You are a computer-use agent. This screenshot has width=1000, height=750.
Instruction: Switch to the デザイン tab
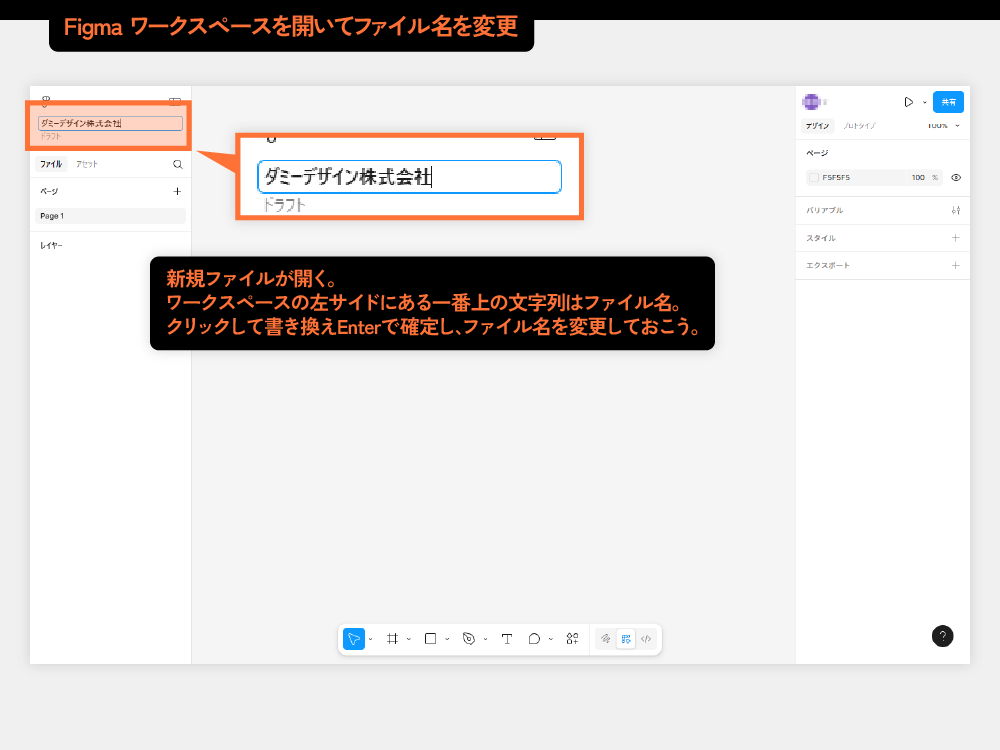tap(817, 126)
